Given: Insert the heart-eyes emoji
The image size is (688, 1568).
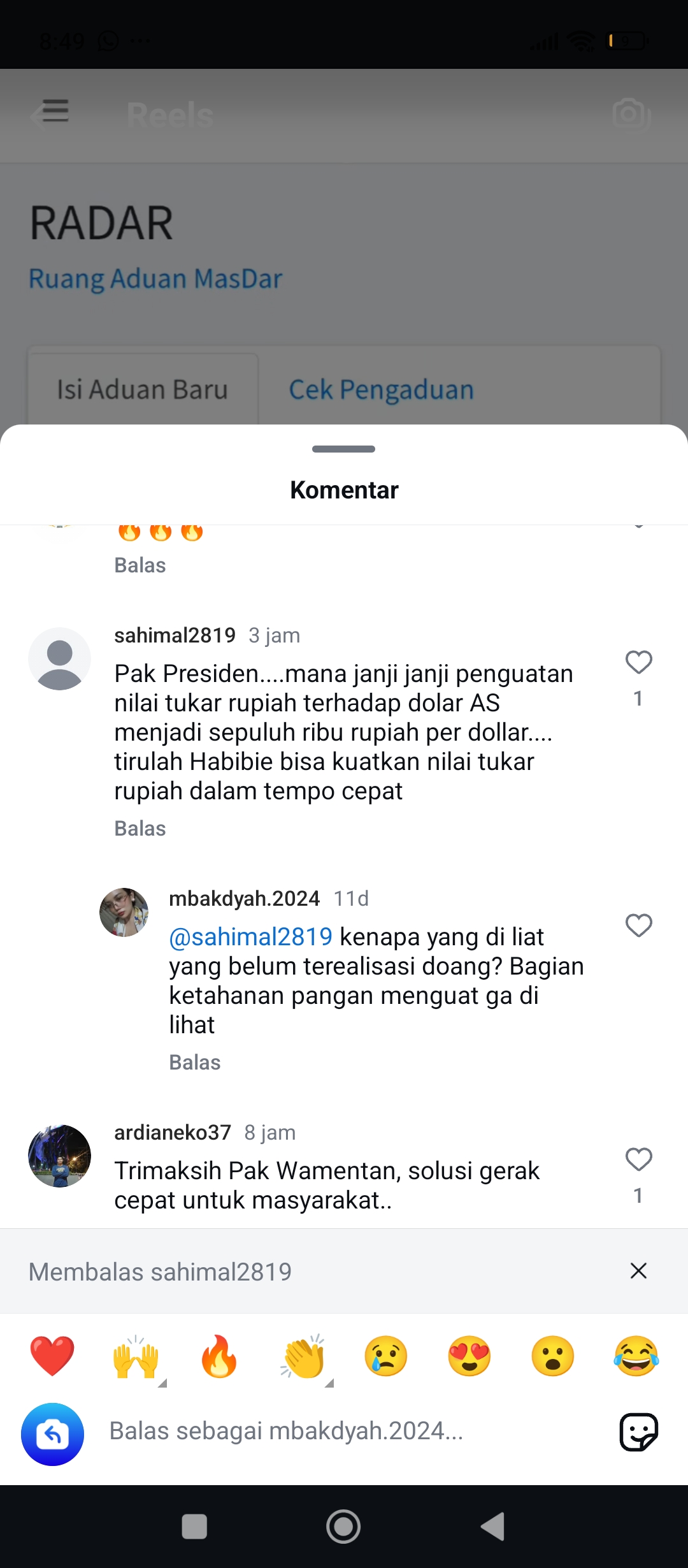Looking at the screenshot, I should coord(469,1356).
